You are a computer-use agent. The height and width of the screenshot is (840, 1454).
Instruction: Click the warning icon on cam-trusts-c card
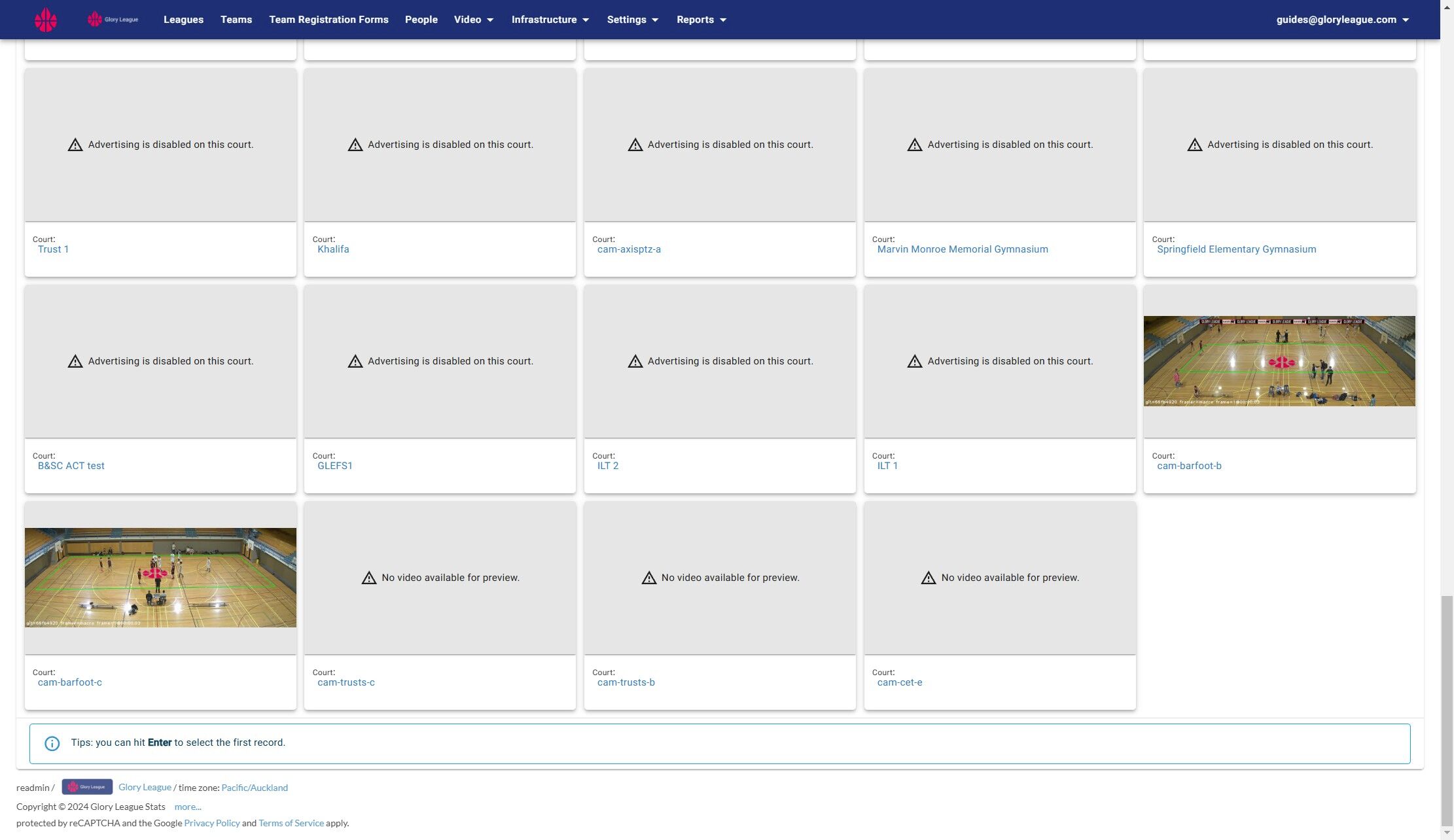coord(369,578)
